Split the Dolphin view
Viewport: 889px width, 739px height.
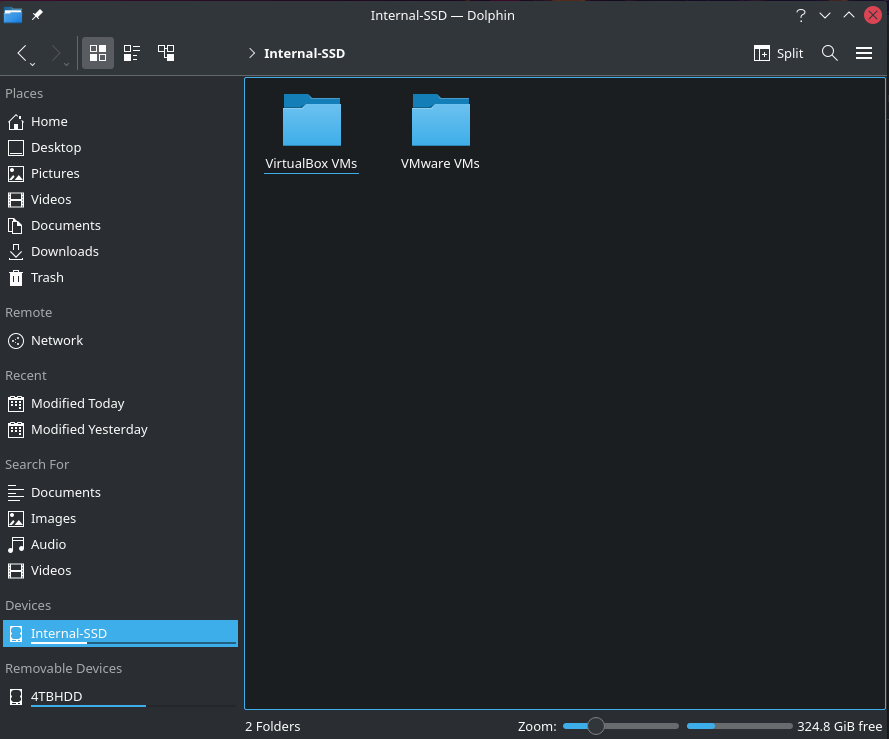pos(778,53)
